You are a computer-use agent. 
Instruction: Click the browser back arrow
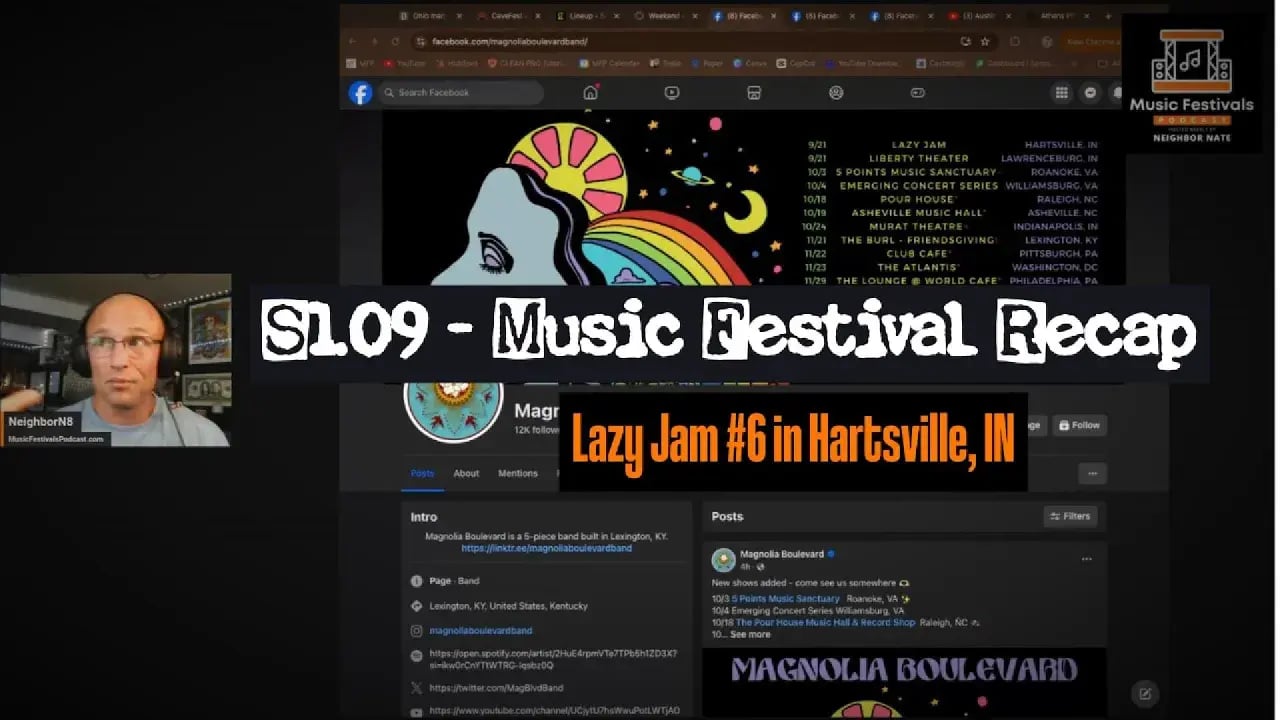tap(352, 41)
